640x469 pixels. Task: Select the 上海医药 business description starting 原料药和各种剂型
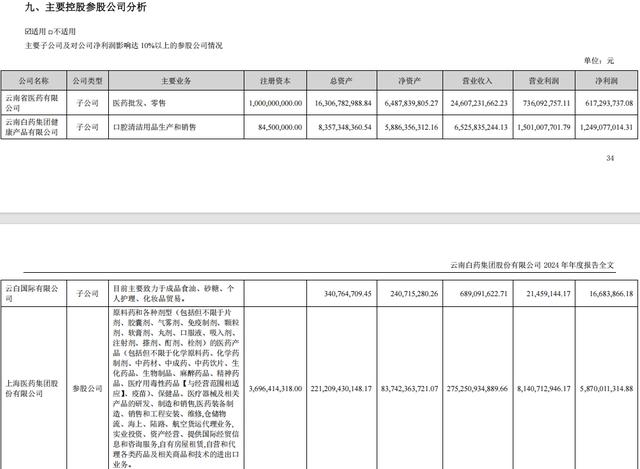(176, 388)
